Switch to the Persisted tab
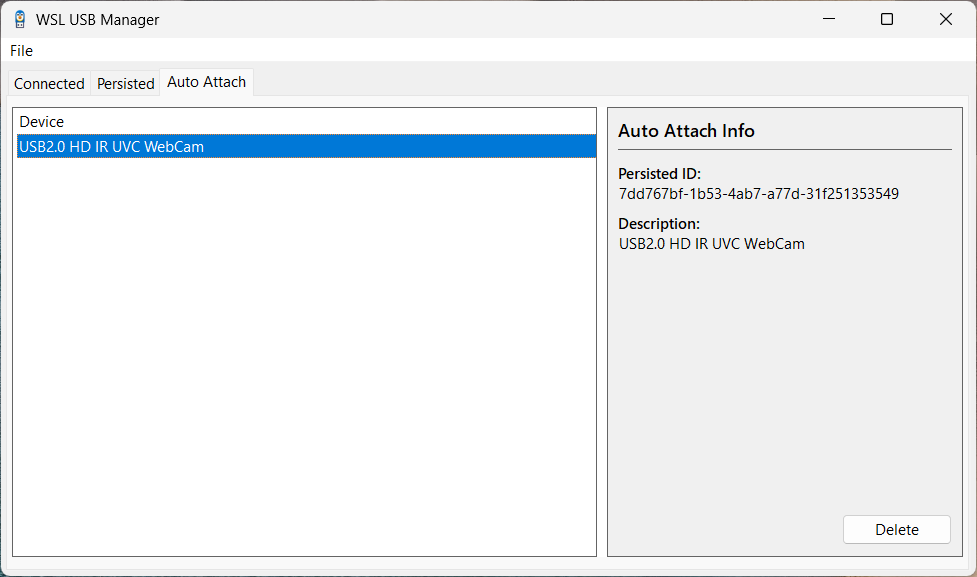Viewport: 977px width, 577px height. click(125, 83)
